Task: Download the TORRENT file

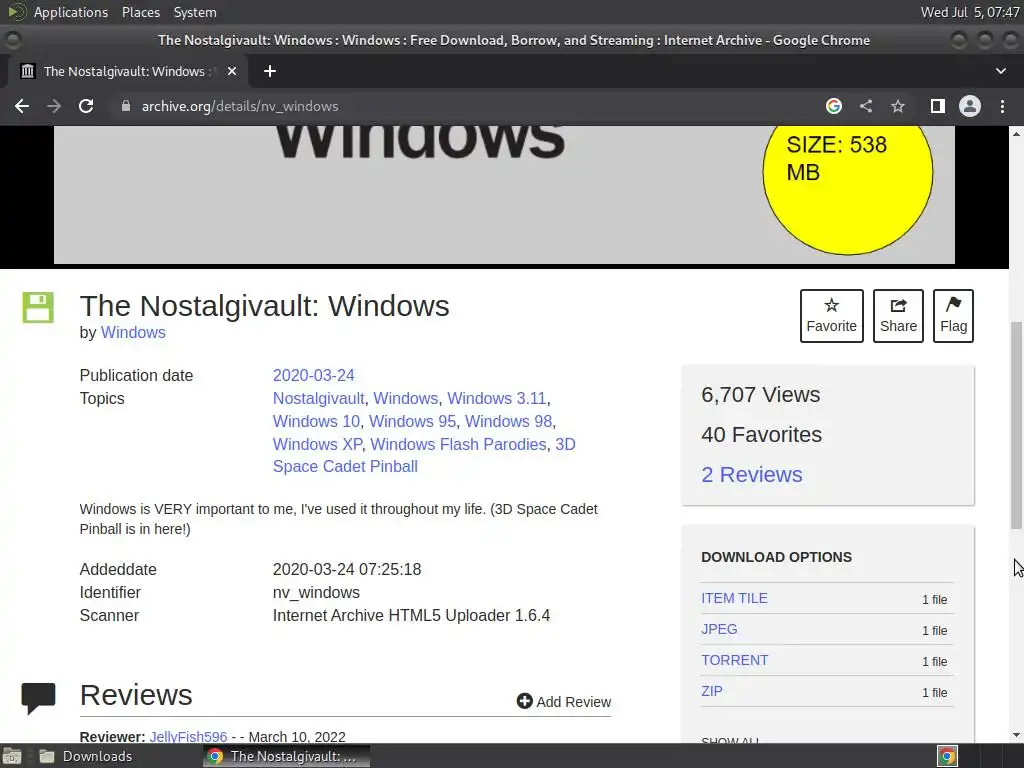Action: coord(735,660)
